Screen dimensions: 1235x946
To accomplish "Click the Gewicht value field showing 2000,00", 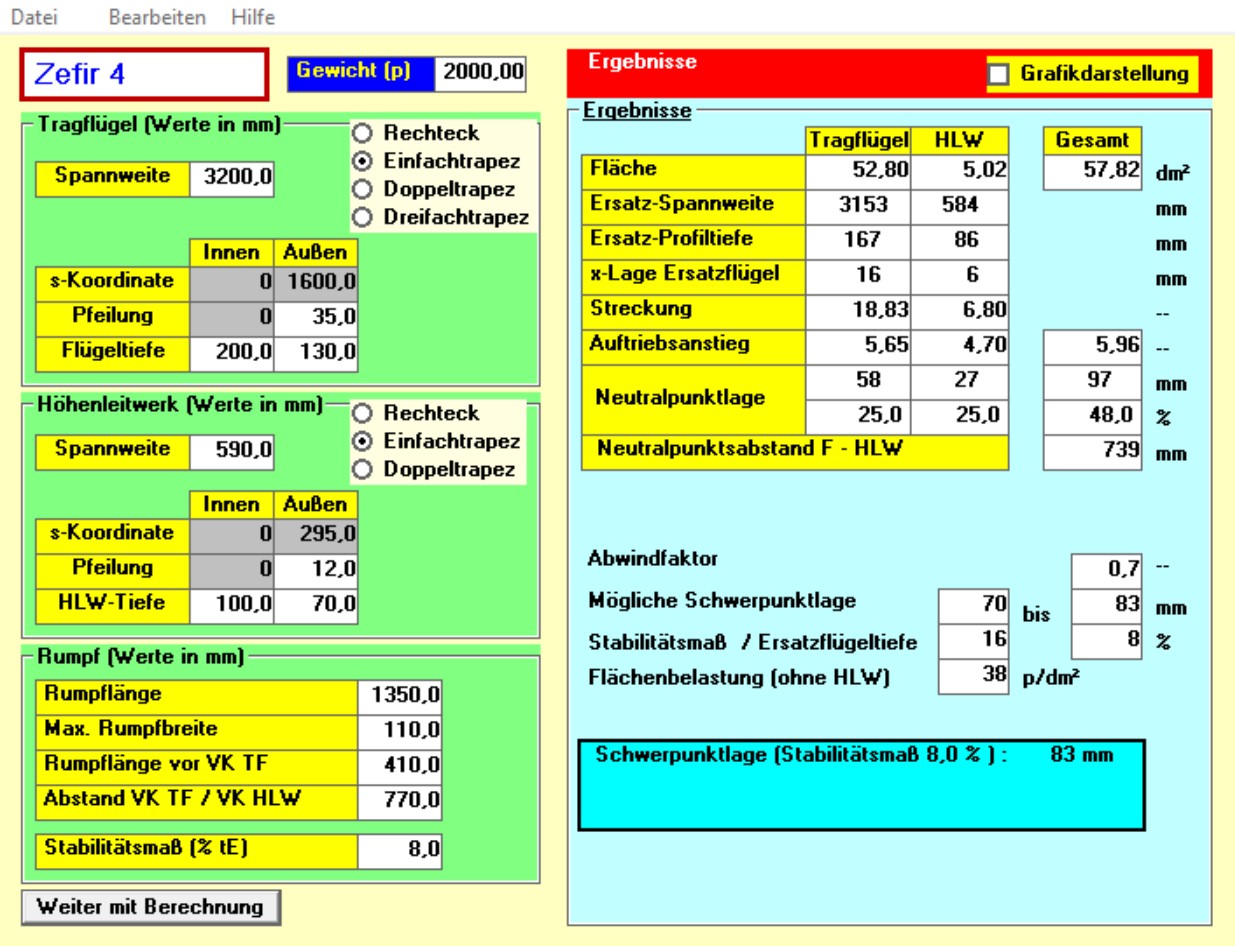I will click(x=481, y=73).
